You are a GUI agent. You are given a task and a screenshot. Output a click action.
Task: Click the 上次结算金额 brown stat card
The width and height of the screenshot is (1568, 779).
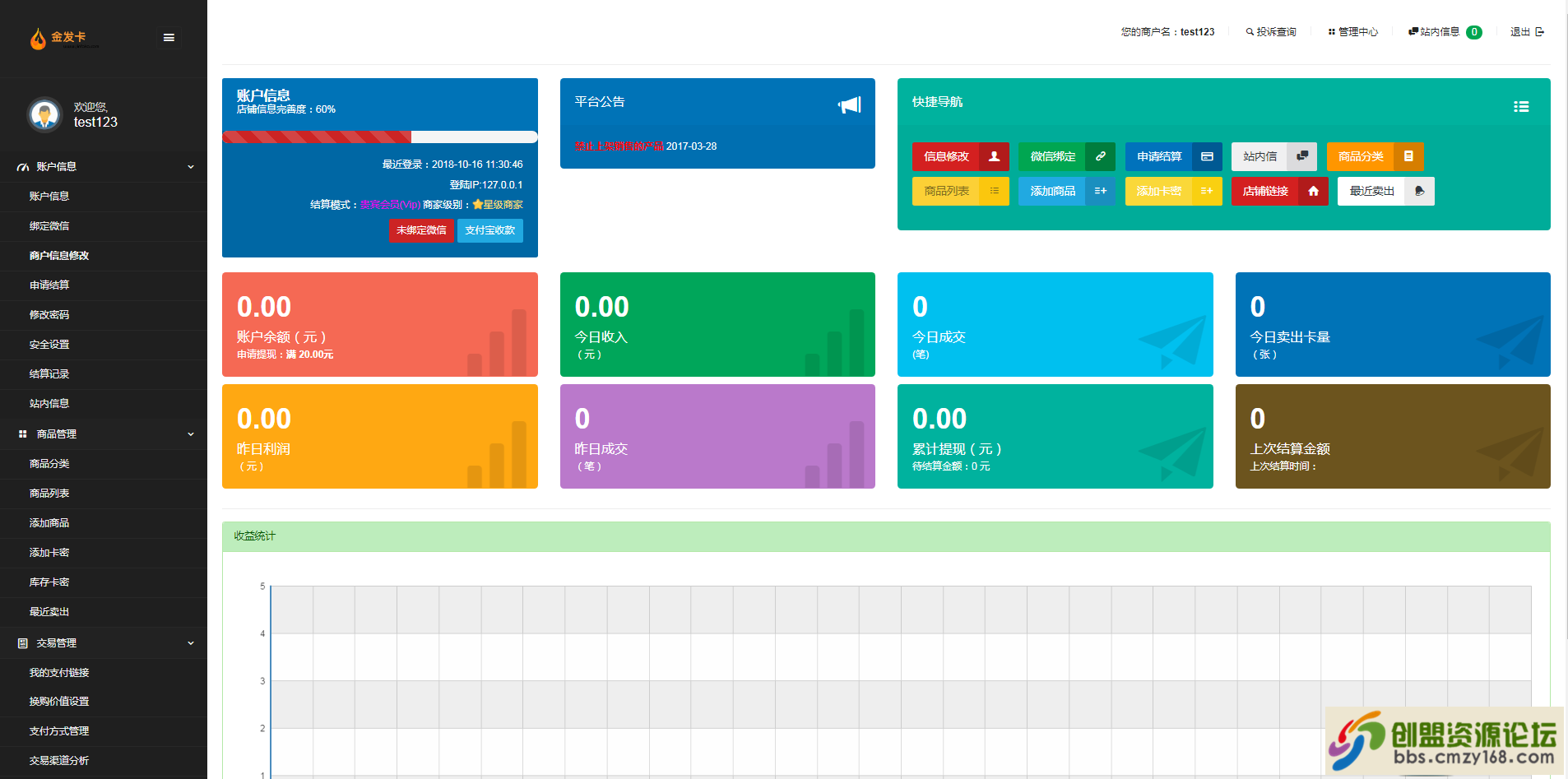coord(1393,436)
